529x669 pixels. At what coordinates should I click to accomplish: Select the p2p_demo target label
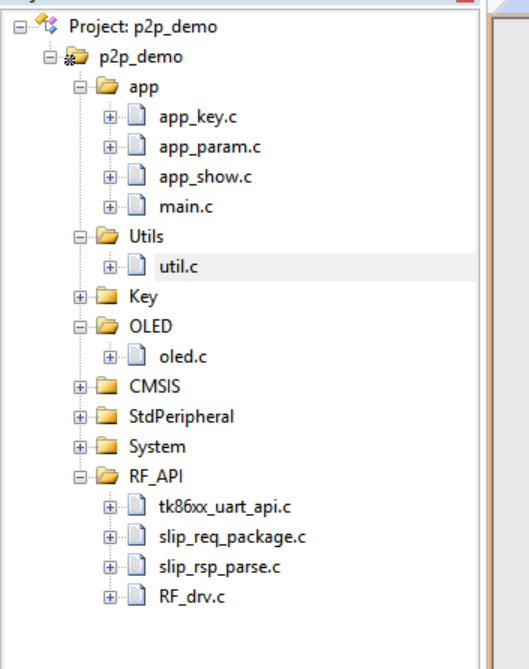(x=141, y=57)
